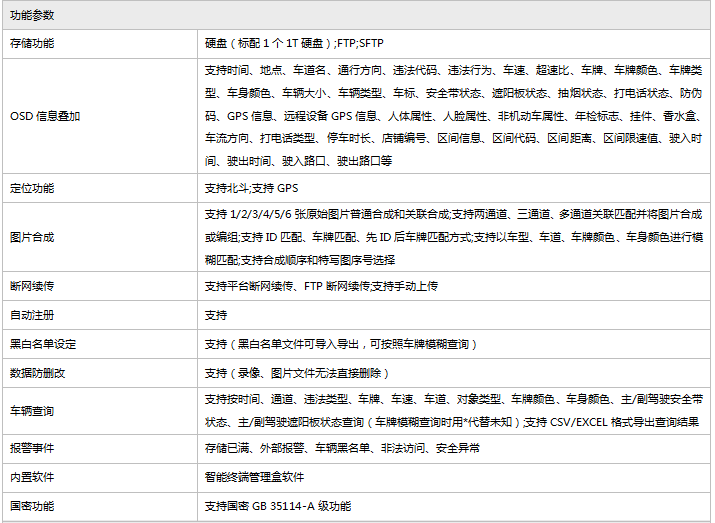
Task: Click the 自动注册 row label
Action: coord(32,315)
